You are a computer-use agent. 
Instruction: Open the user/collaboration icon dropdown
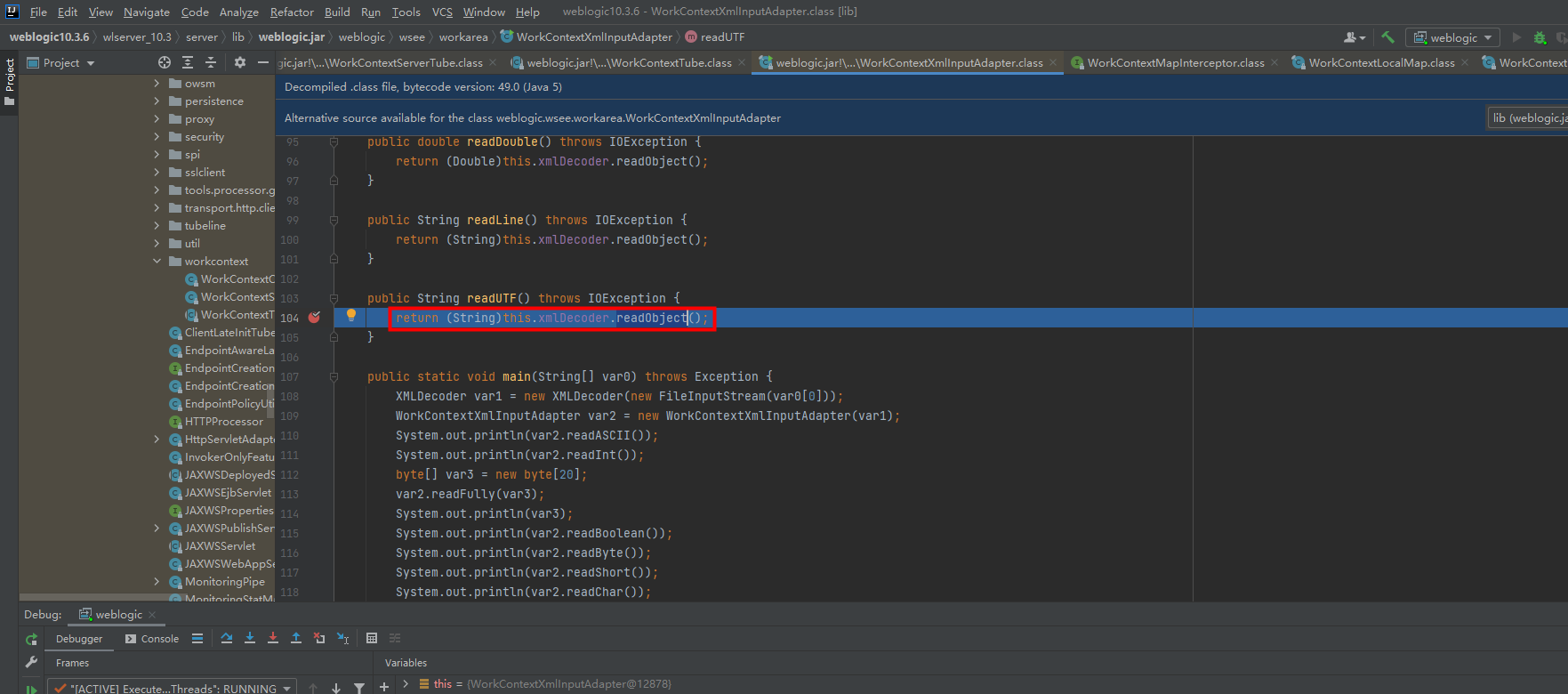[x=1355, y=37]
